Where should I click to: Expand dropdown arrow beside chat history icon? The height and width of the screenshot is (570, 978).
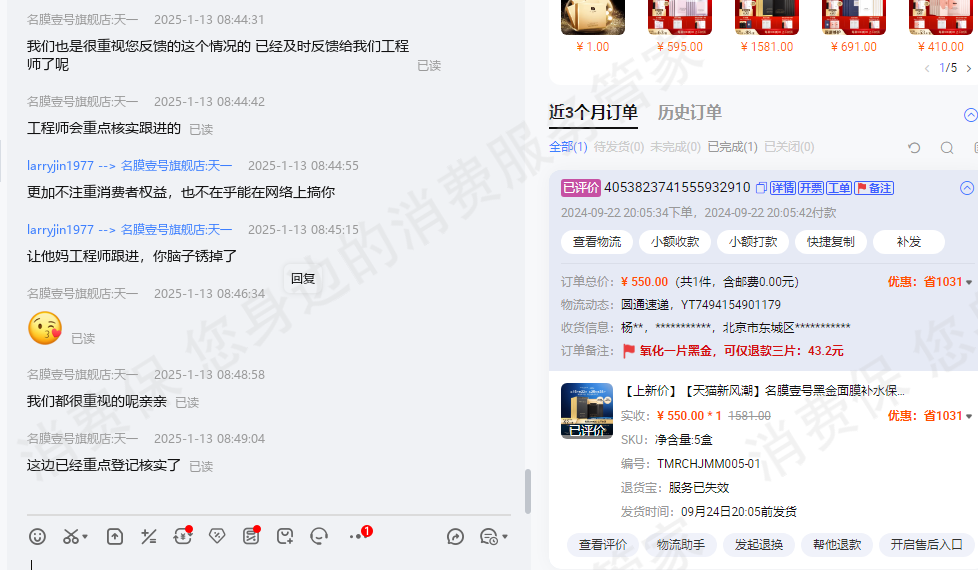click(x=505, y=536)
